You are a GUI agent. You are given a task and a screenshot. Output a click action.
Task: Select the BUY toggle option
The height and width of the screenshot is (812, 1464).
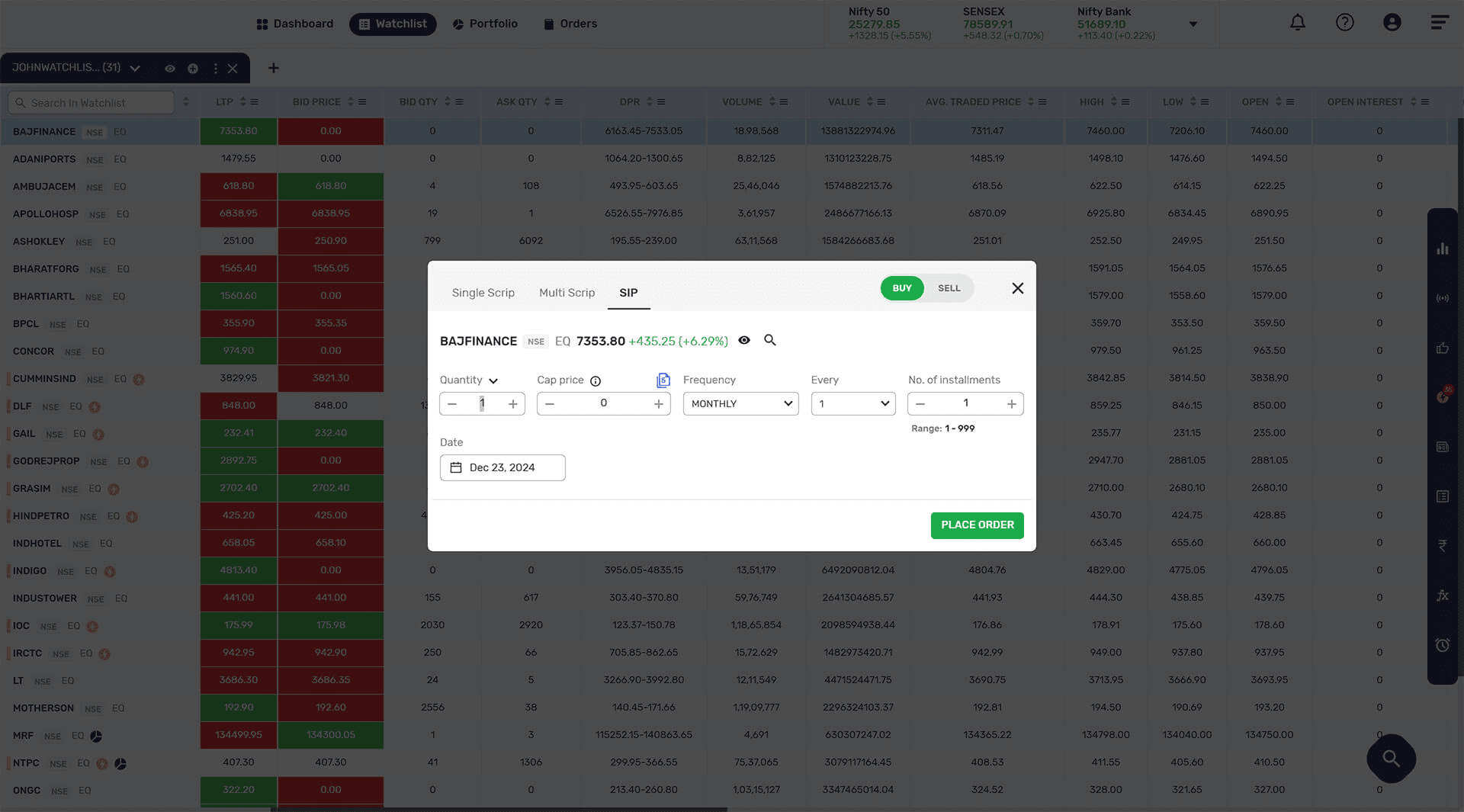(x=902, y=288)
